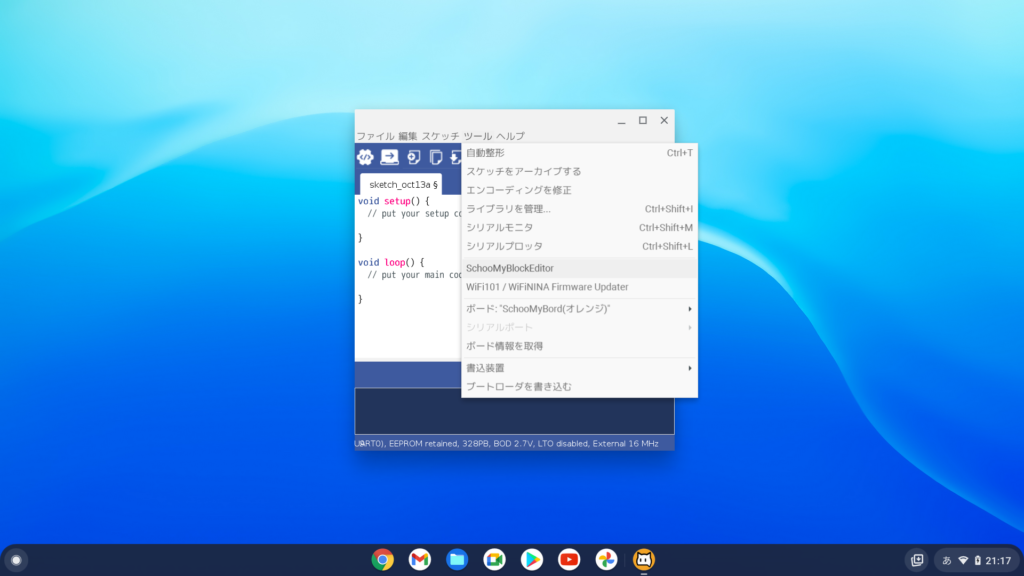Viewport: 1024px width, 576px height.
Task: Open ライブラリを管理...
Action: point(579,209)
